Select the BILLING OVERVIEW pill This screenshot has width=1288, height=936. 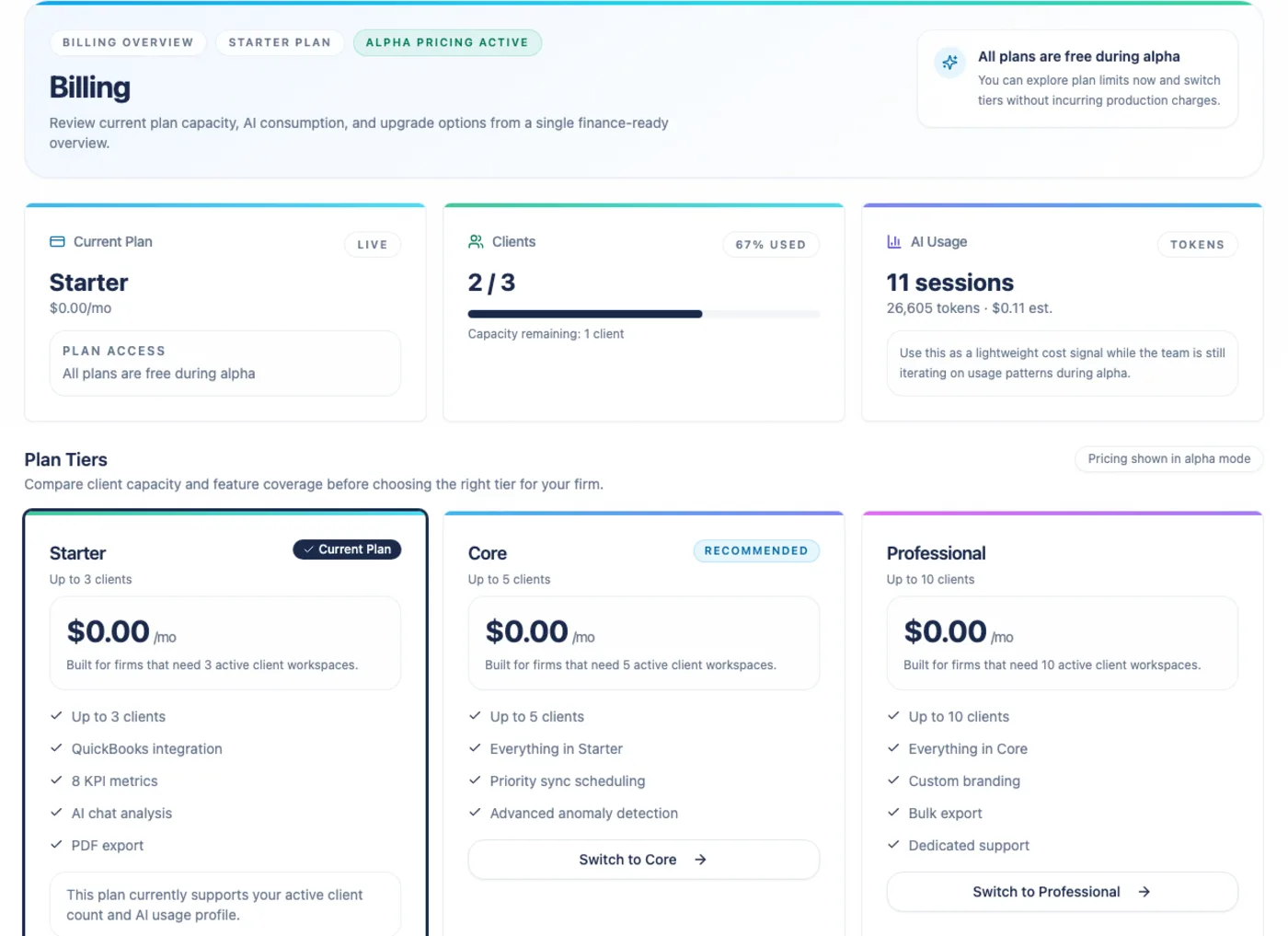click(x=128, y=42)
